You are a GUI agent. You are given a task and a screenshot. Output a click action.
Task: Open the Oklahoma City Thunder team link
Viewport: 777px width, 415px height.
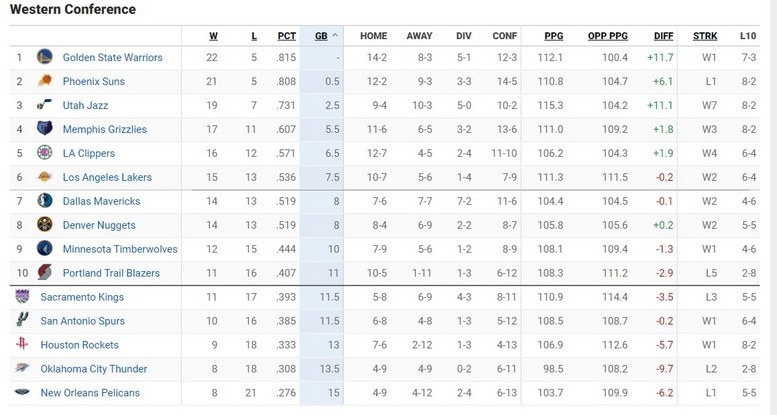click(x=92, y=369)
